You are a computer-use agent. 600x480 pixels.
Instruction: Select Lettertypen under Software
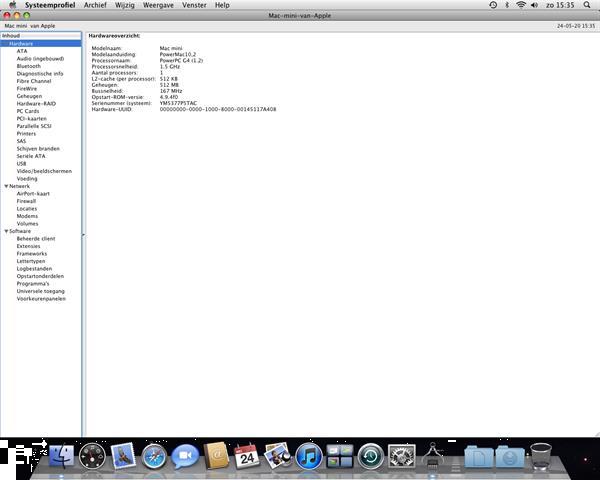pyautogui.click(x=31, y=261)
